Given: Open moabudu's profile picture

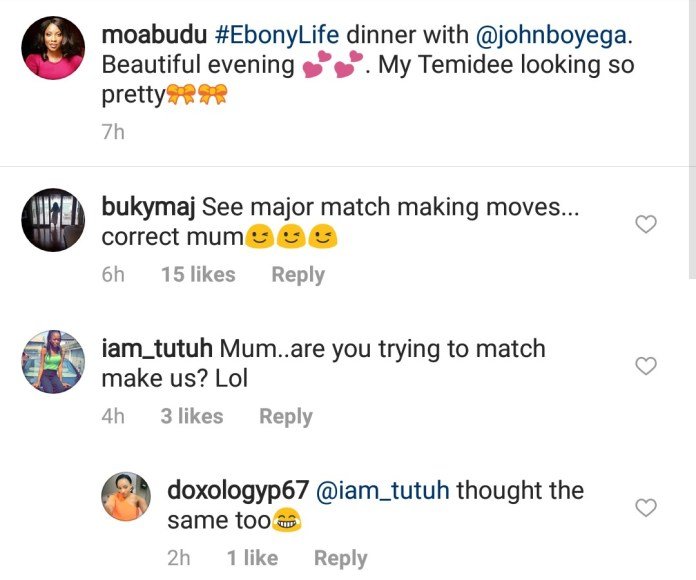Looking at the screenshot, I should point(53,48).
